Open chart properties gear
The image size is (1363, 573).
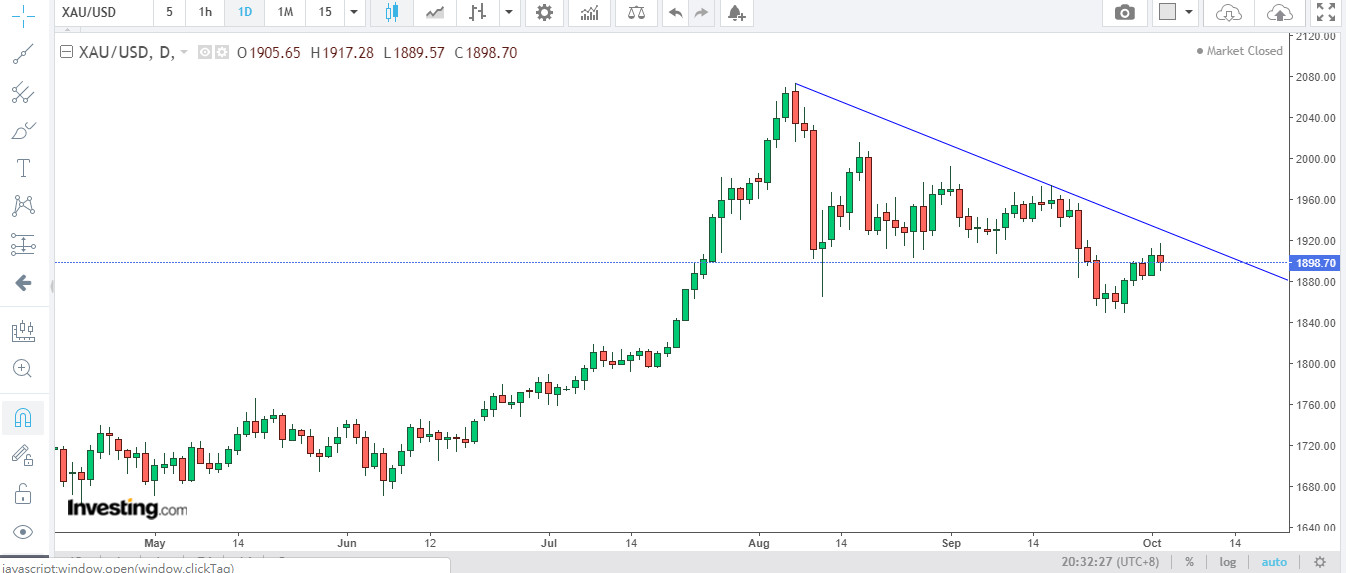[544, 12]
